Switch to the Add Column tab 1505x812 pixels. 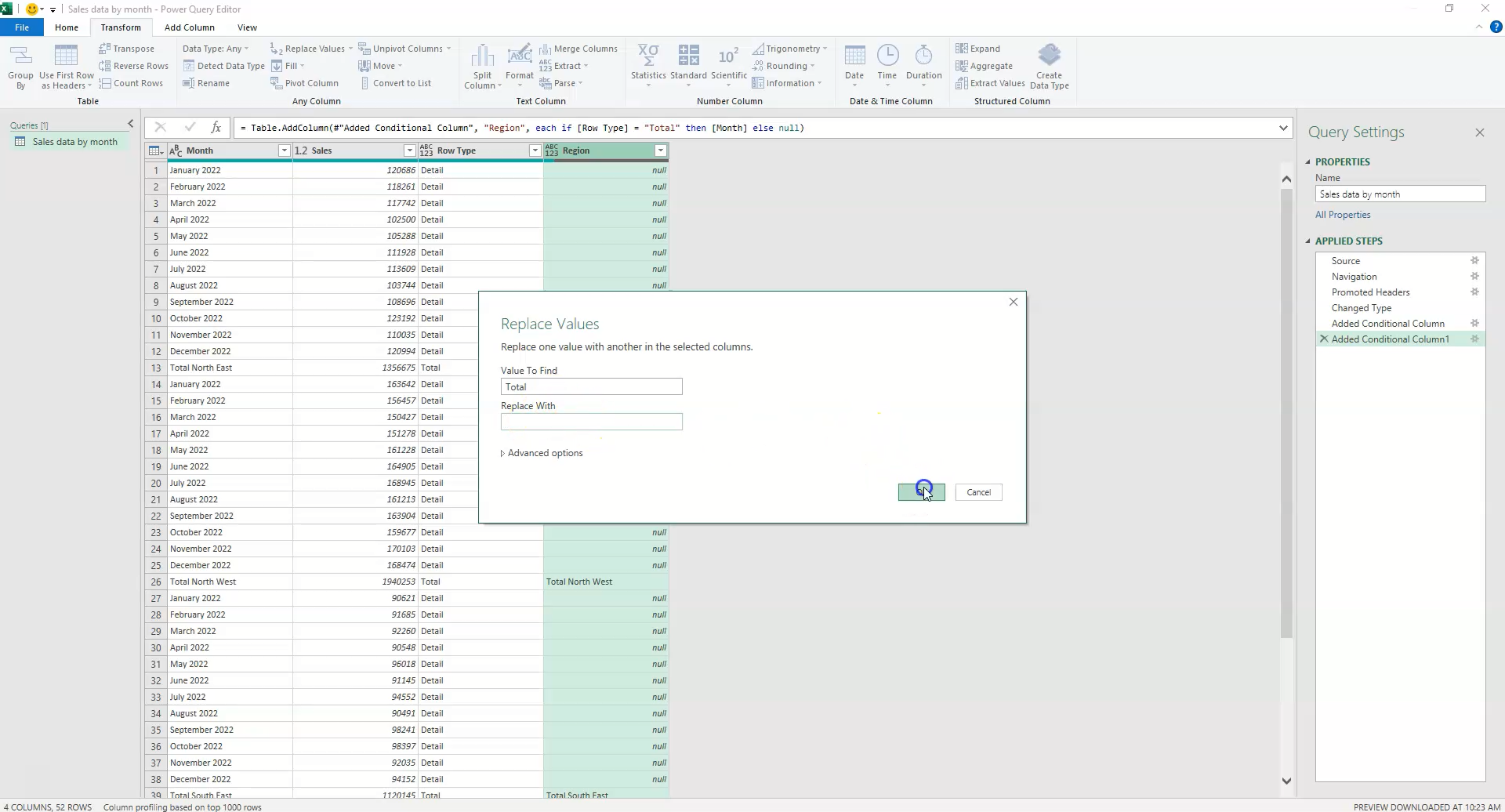(189, 27)
